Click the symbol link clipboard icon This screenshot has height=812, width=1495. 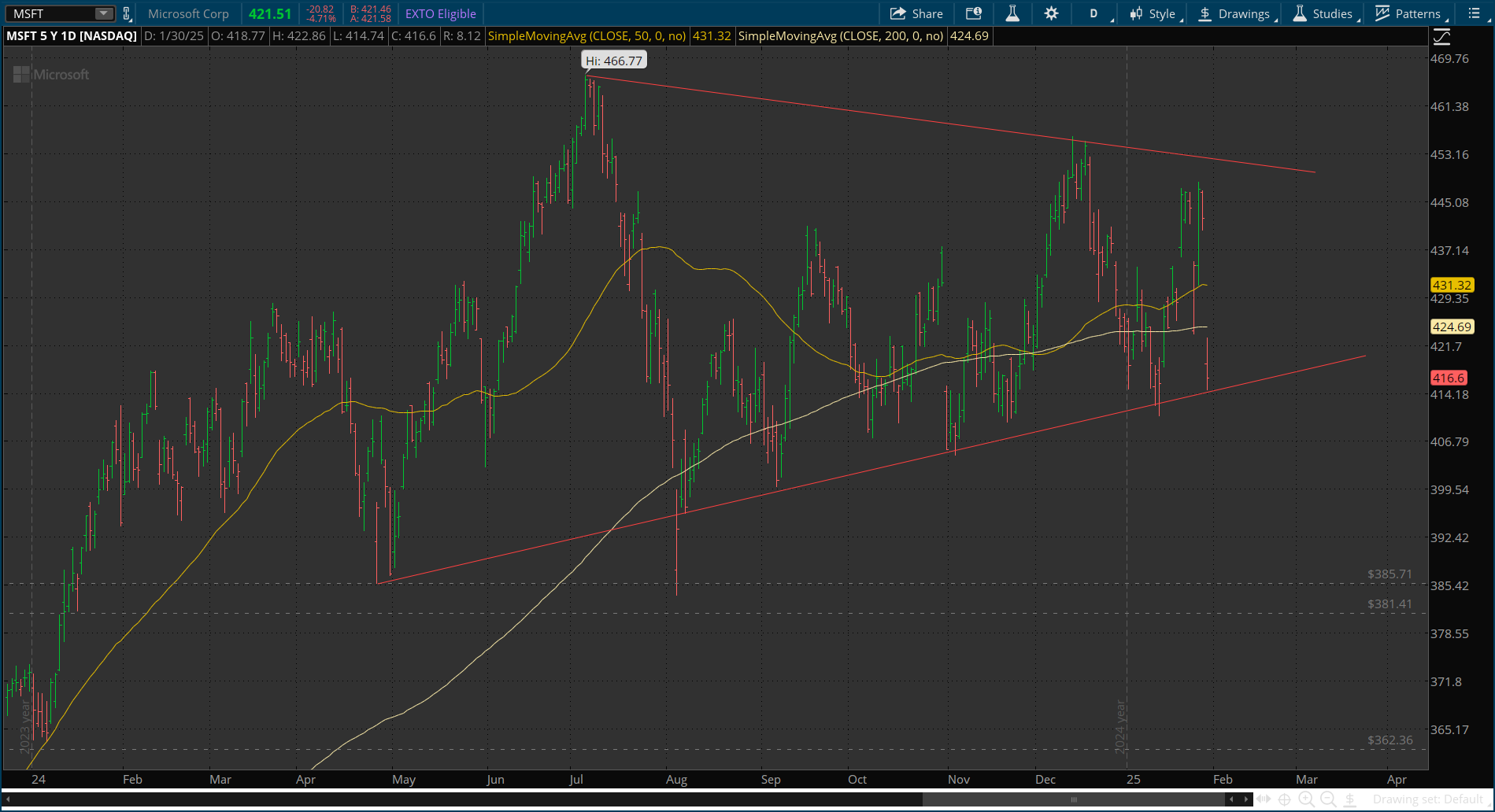pos(127,13)
